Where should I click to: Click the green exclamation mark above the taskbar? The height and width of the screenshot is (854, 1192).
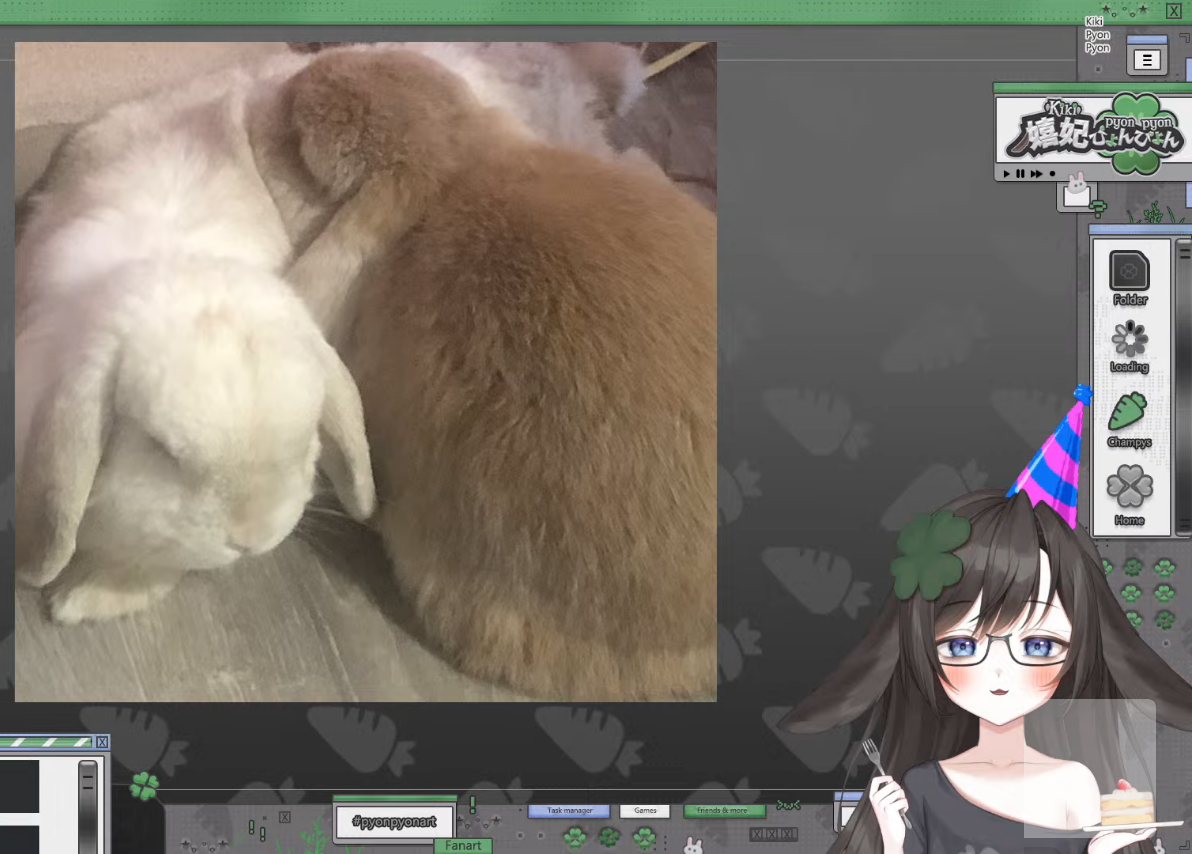coord(472,805)
